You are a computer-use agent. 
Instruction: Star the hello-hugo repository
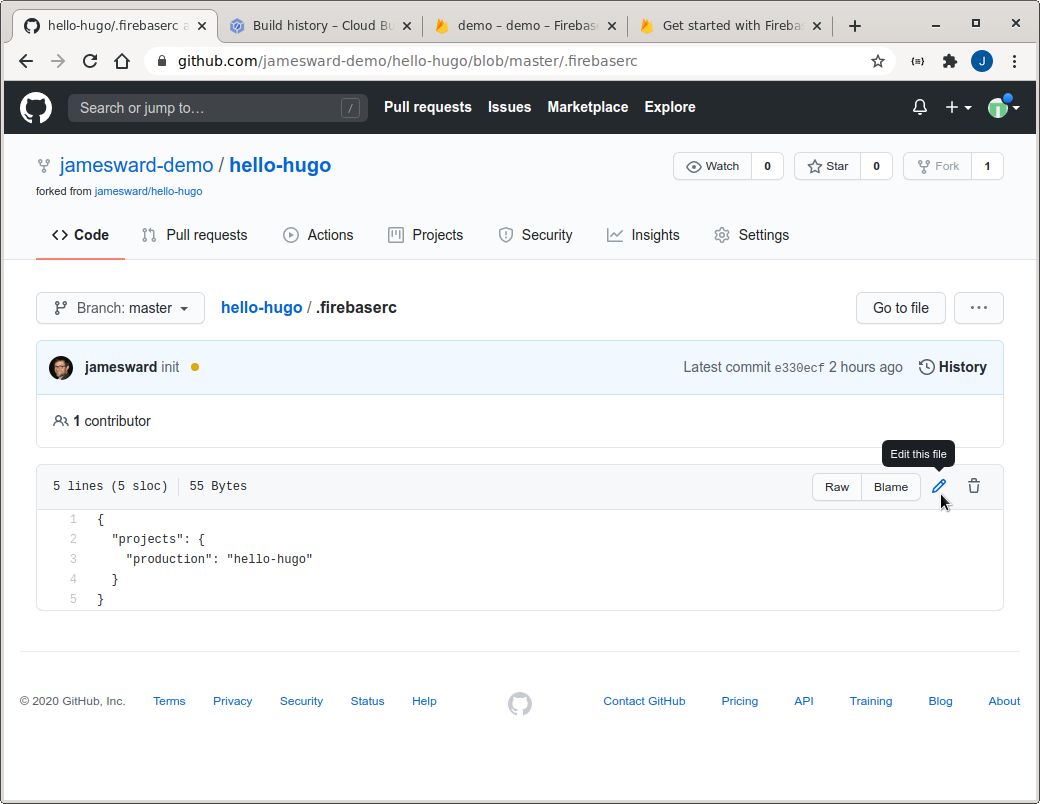click(x=828, y=166)
